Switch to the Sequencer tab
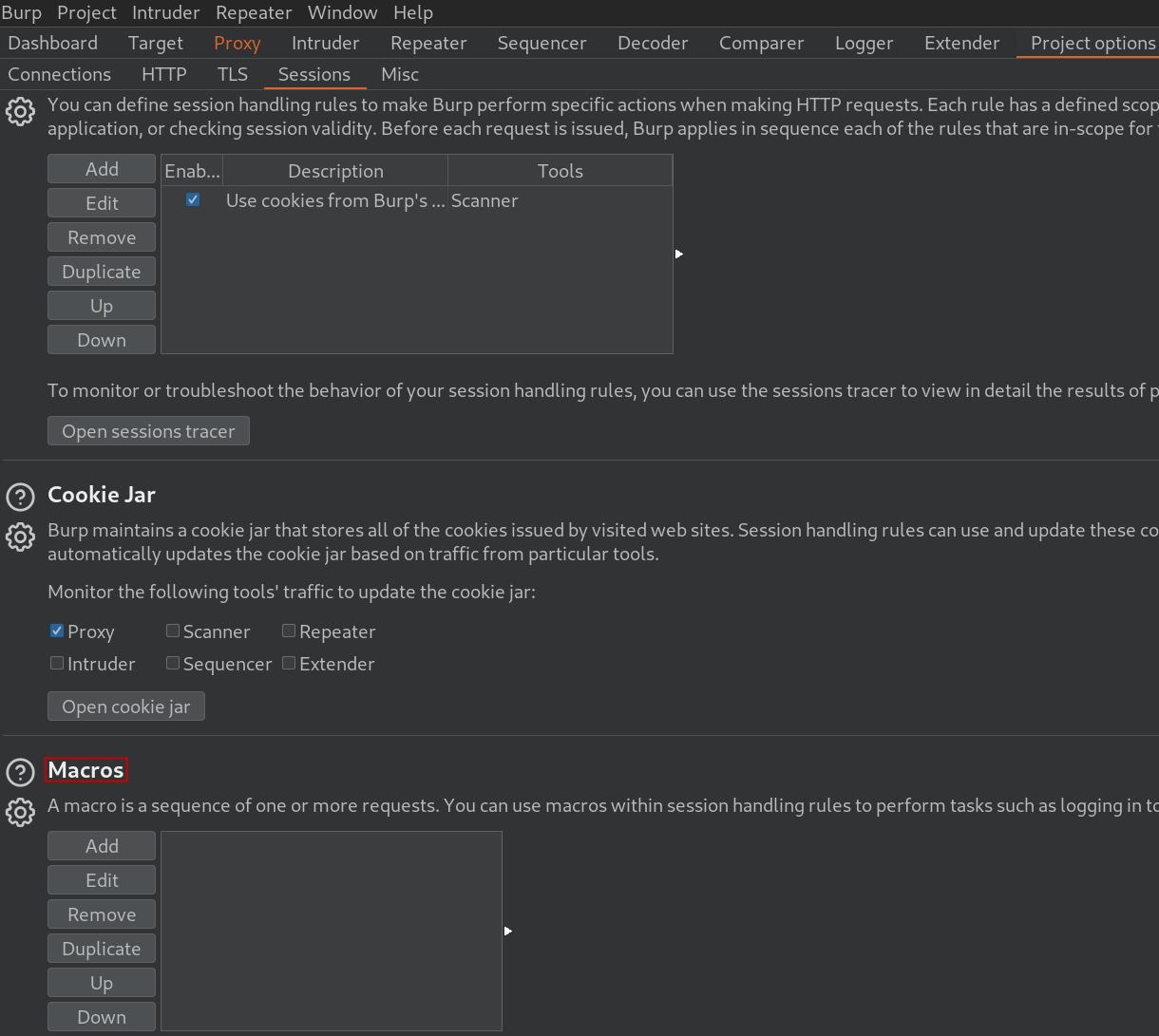Viewport: 1159px width, 1036px height. click(542, 43)
